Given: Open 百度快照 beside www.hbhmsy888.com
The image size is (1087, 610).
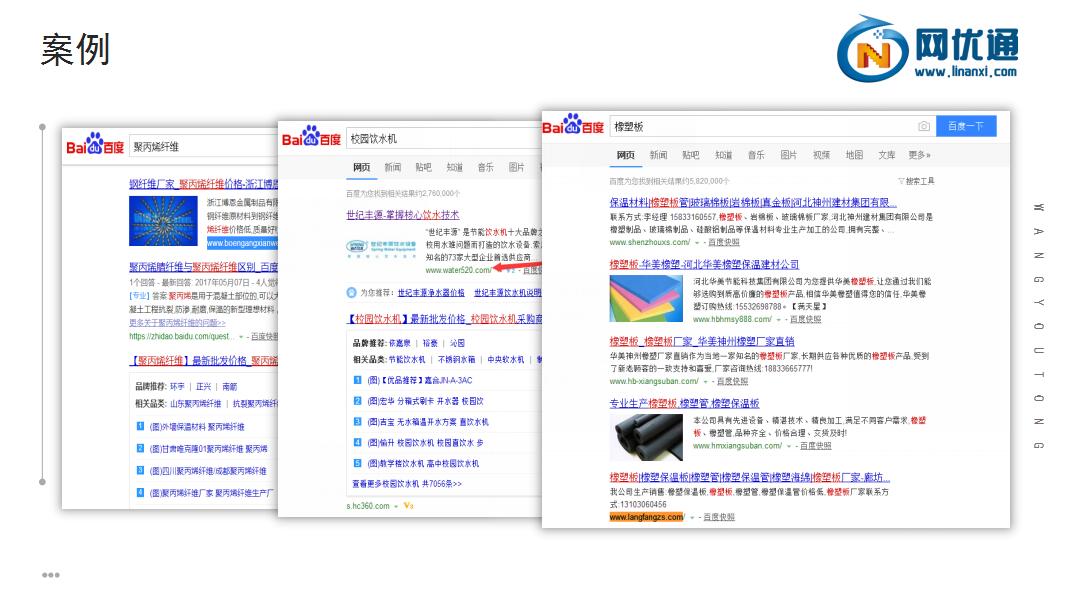Looking at the screenshot, I should (x=806, y=320).
